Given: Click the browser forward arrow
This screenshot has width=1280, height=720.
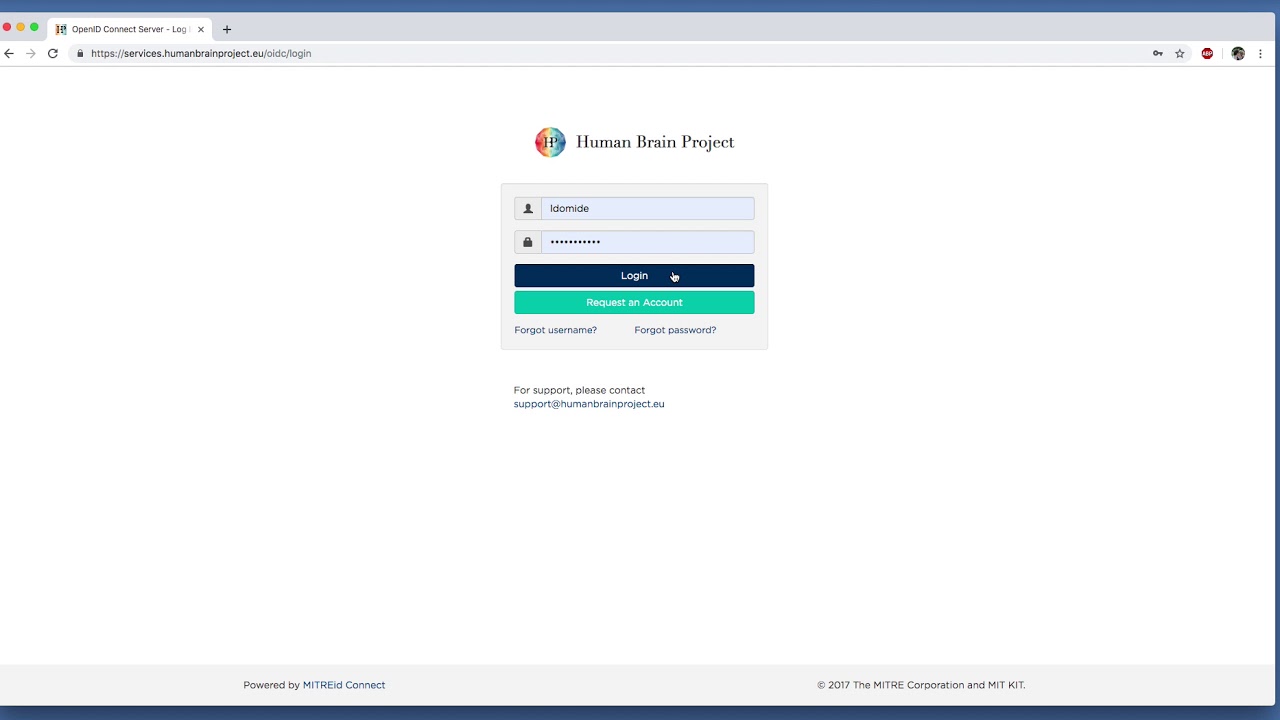Looking at the screenshot, I should click(31, 54).
